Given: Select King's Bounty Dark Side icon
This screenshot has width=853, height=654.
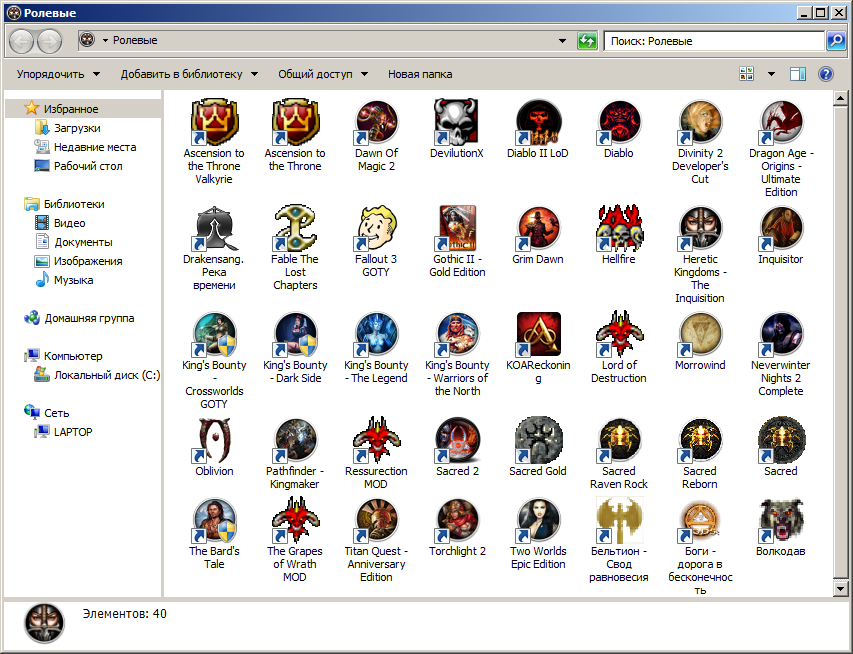Looking at the screenshot, I should 295,334.
